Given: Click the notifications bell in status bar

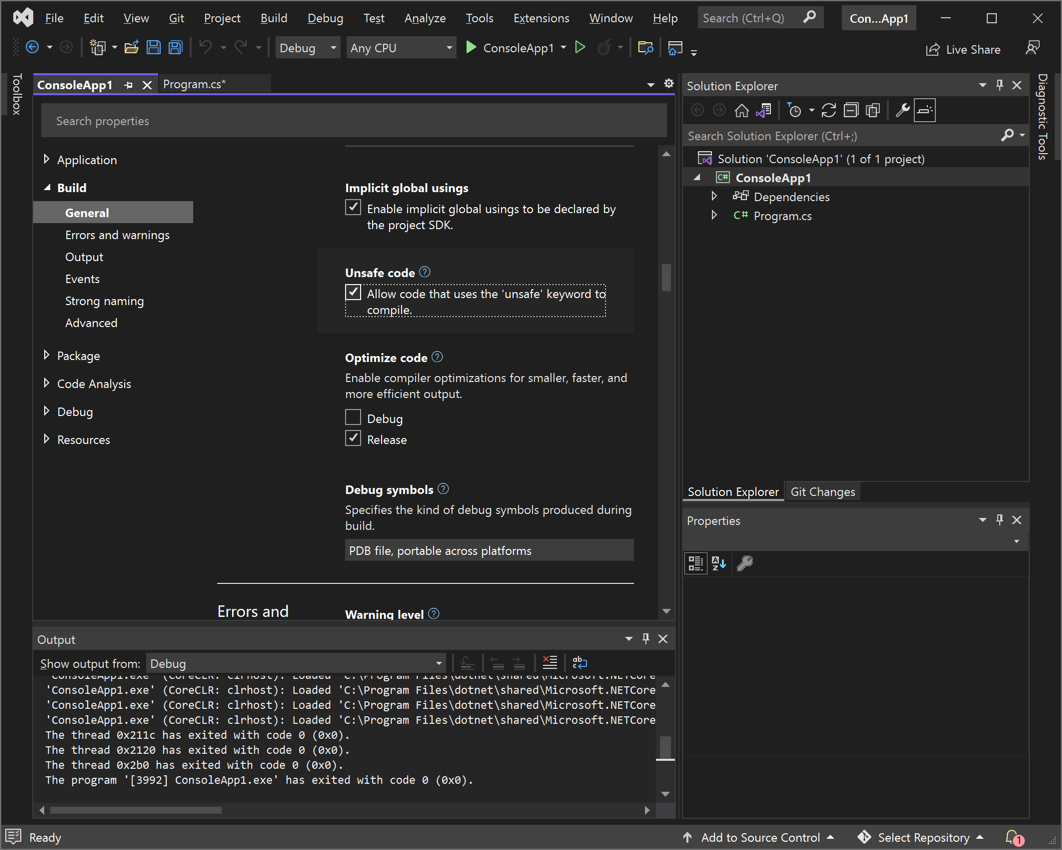Looking at the screenshot, I should (1013, 838).
